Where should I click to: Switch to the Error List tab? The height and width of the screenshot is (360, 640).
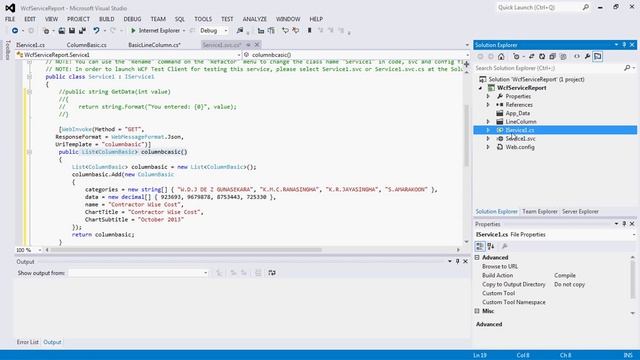(27, 342)
